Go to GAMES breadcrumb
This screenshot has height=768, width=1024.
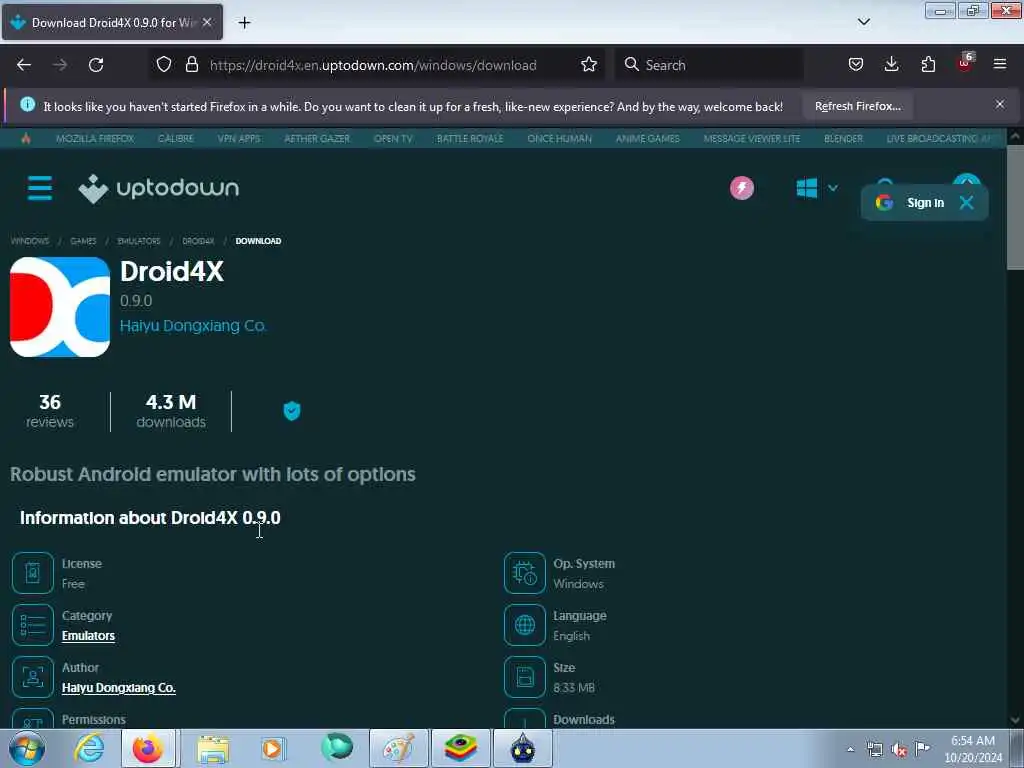[83, 241]
